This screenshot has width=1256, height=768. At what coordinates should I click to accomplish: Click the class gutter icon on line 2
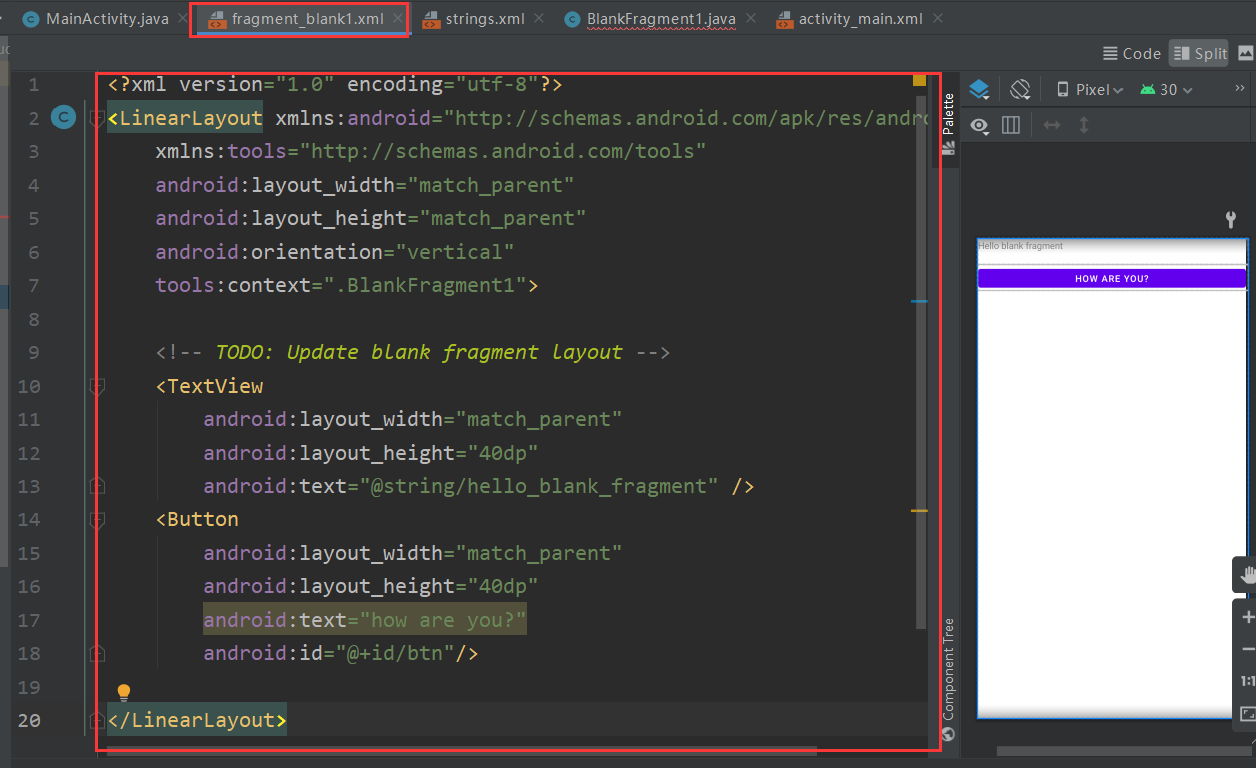point(63,118)
